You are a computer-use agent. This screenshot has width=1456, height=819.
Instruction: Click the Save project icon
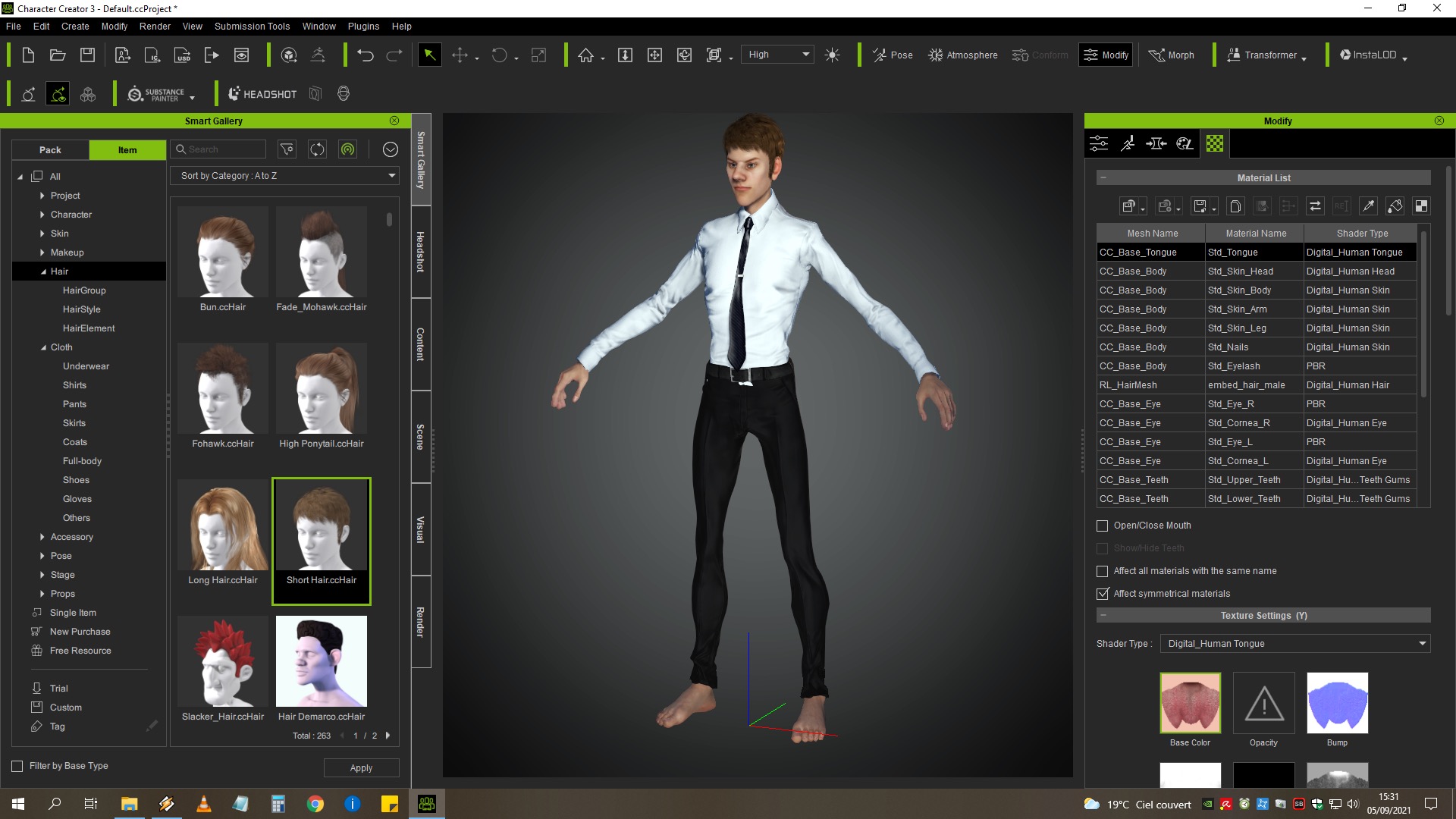pyautogui.click(x=87, y=55)
